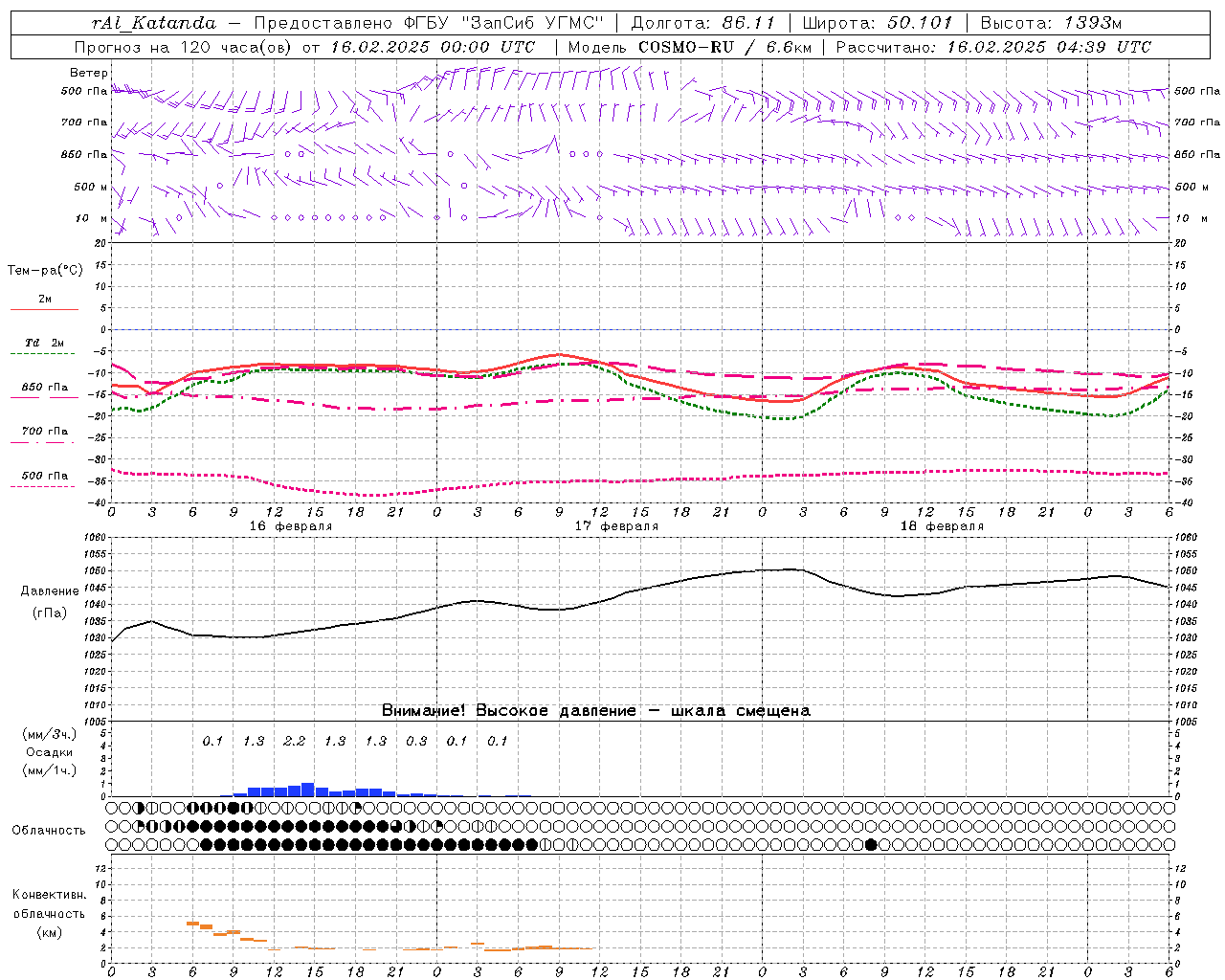Viewport: 1225px width, 980px height.
Task: Select the longitude value 'Долгота: 86.11'
Action: [x=703, y=23]
